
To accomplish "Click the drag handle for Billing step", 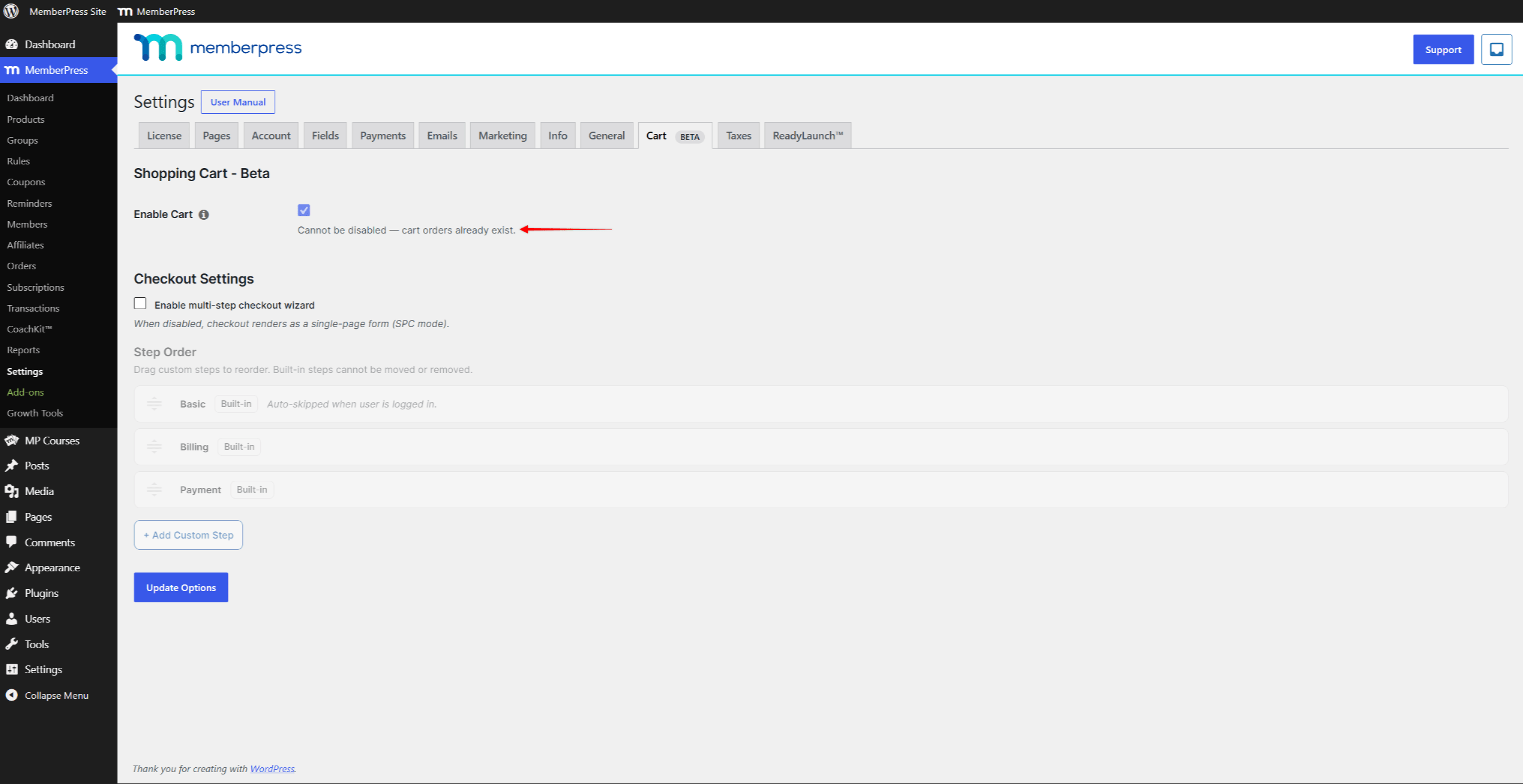I will (154, 447).
